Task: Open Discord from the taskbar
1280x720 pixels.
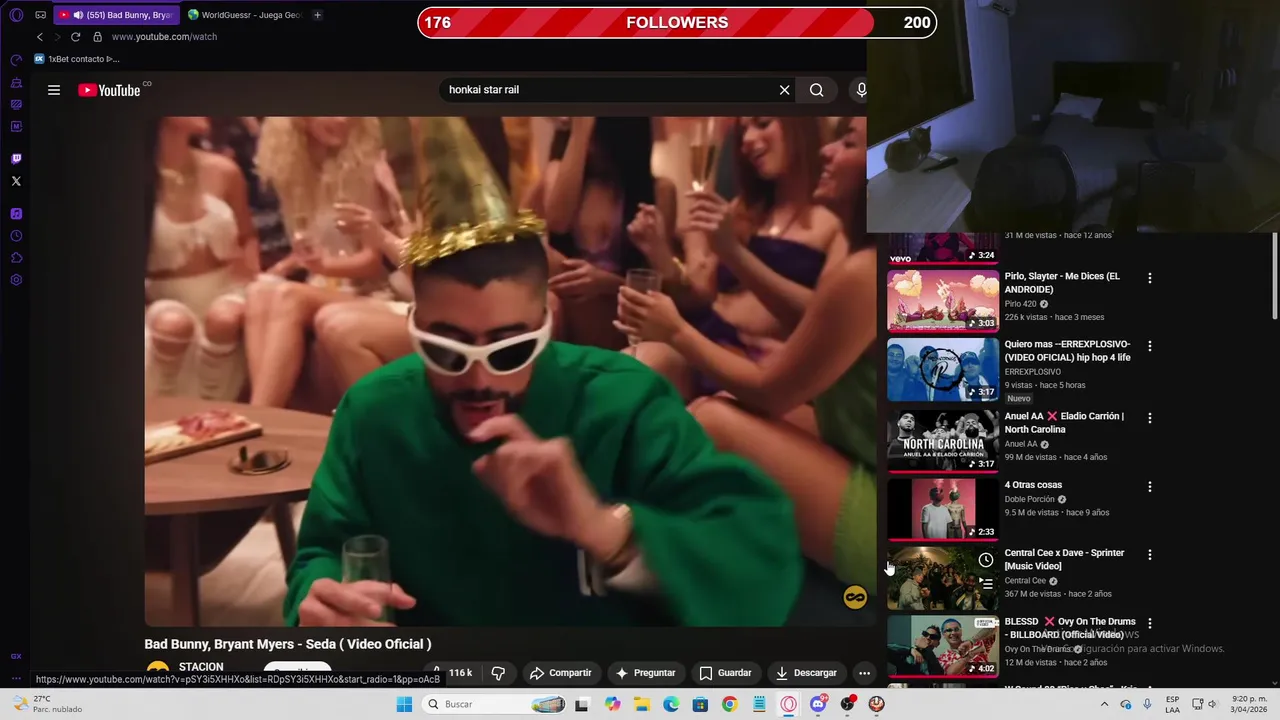Action: pyautogui.click(x=818, y=704)
